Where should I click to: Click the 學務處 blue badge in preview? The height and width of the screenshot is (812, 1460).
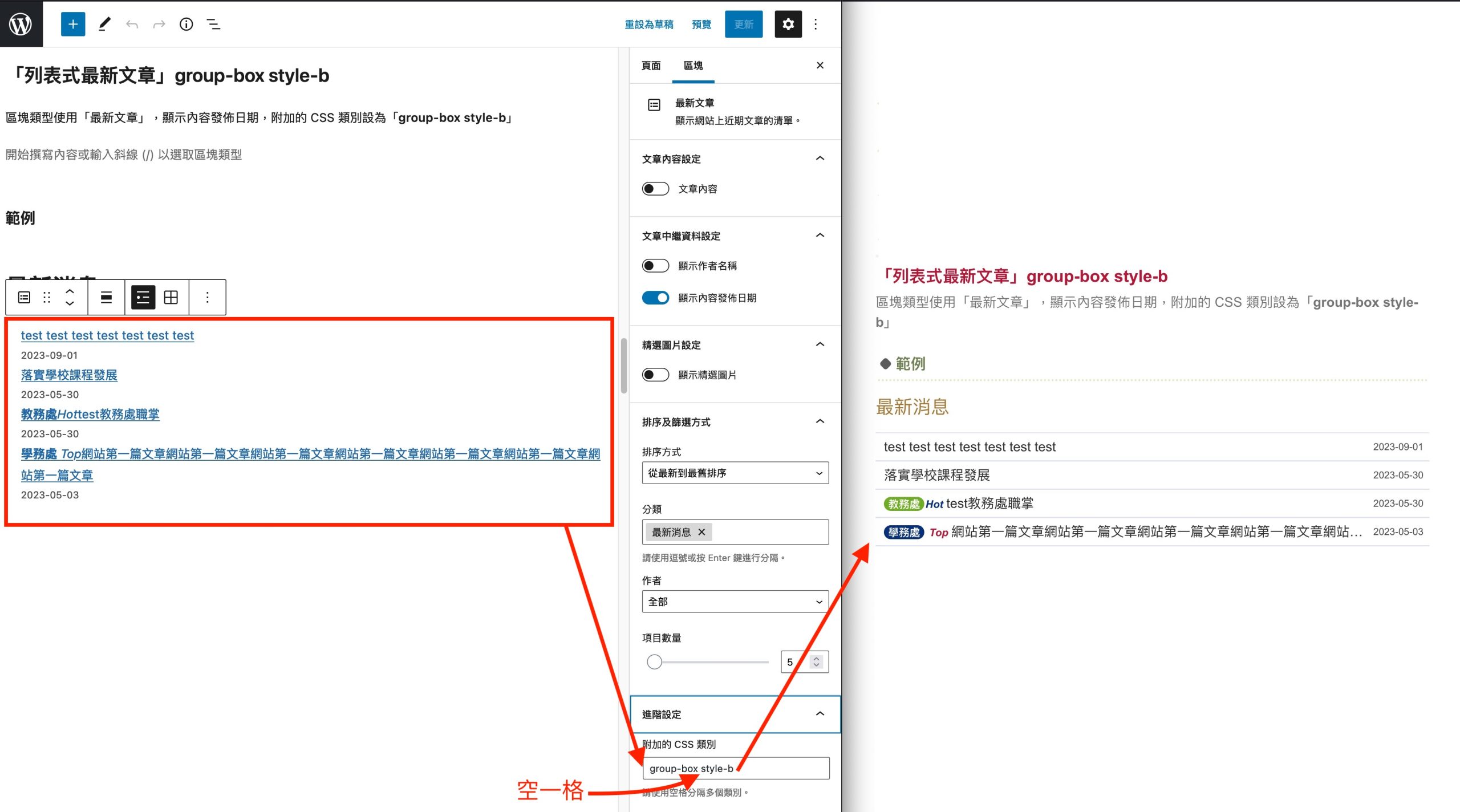pyautogui.click(x=903, y=532)
